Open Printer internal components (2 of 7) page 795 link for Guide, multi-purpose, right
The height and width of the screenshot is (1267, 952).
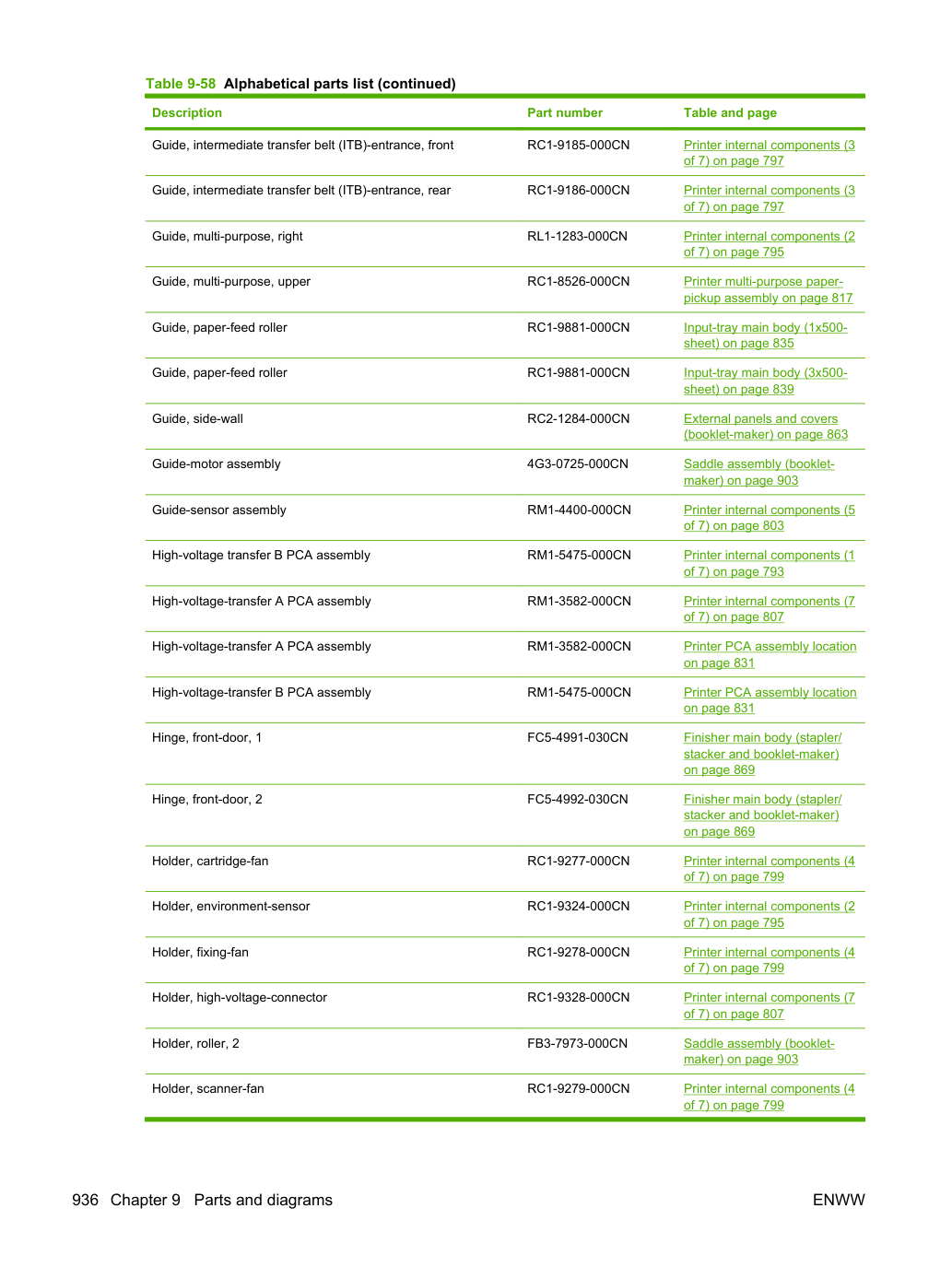[770, 244]
